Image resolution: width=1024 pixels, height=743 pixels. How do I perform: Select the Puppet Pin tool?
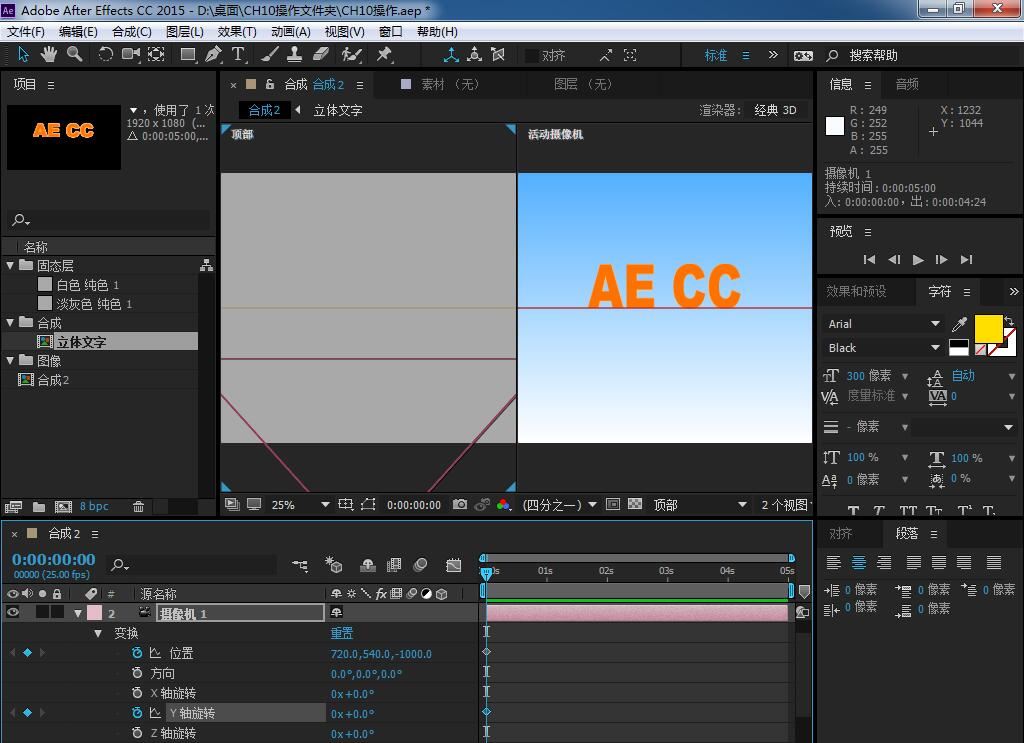click(x=384, y=55)
